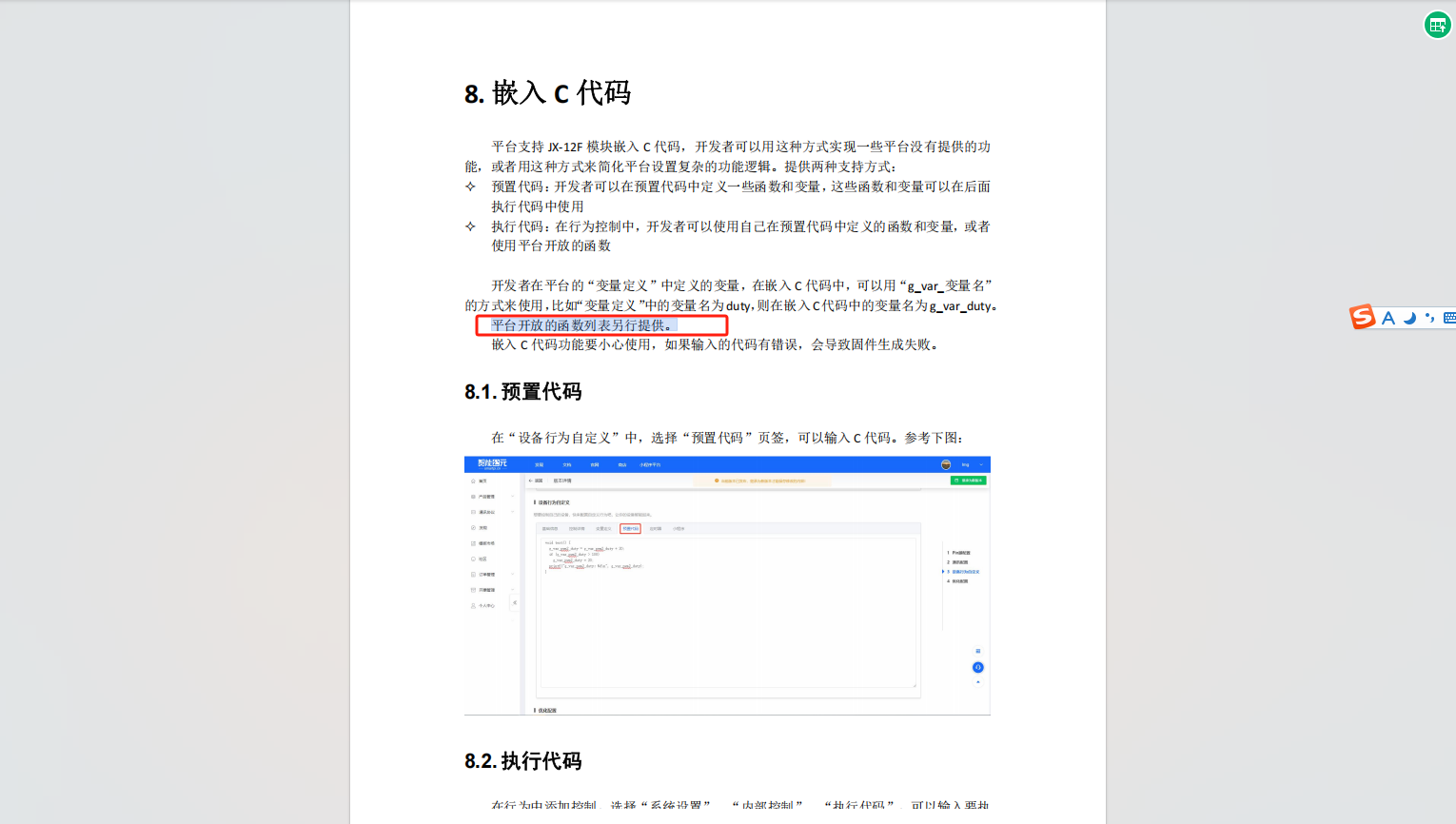
Task: Click the Sogou input method S logo
Action: 1363,317
